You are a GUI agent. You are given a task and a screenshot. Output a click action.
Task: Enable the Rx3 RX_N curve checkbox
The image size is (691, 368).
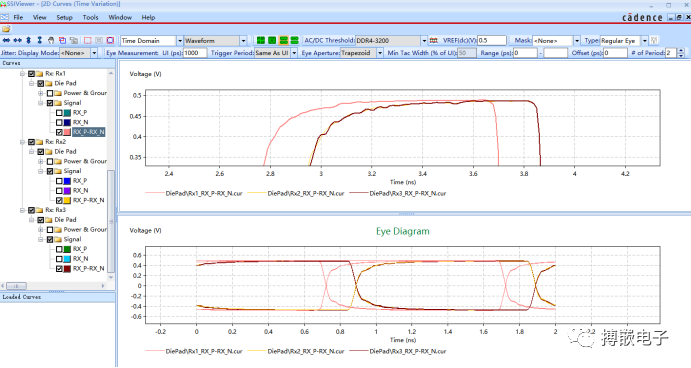[x=59, y=259]
